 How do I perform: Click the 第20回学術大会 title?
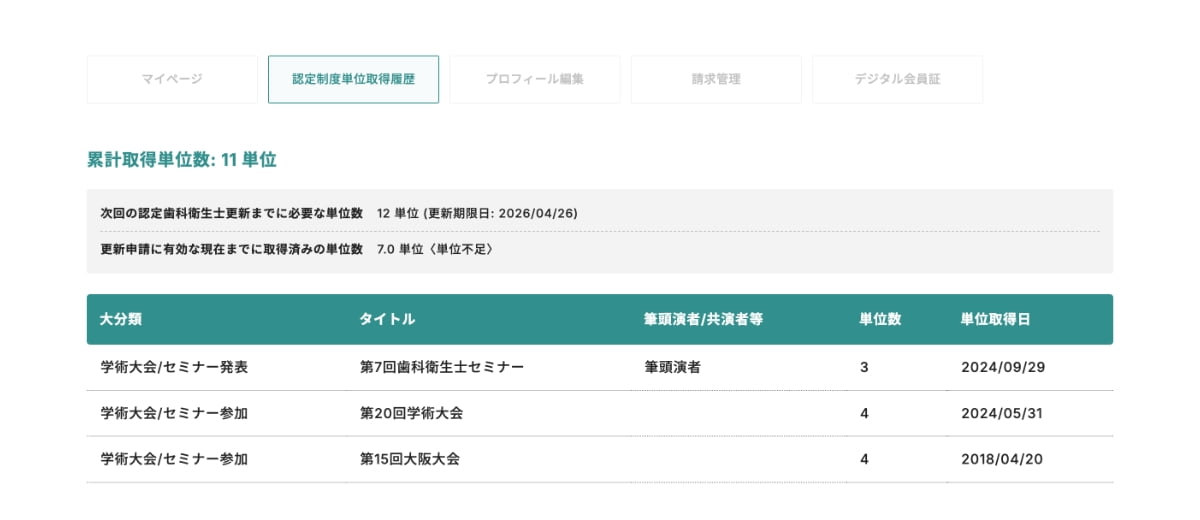point(411,413)
